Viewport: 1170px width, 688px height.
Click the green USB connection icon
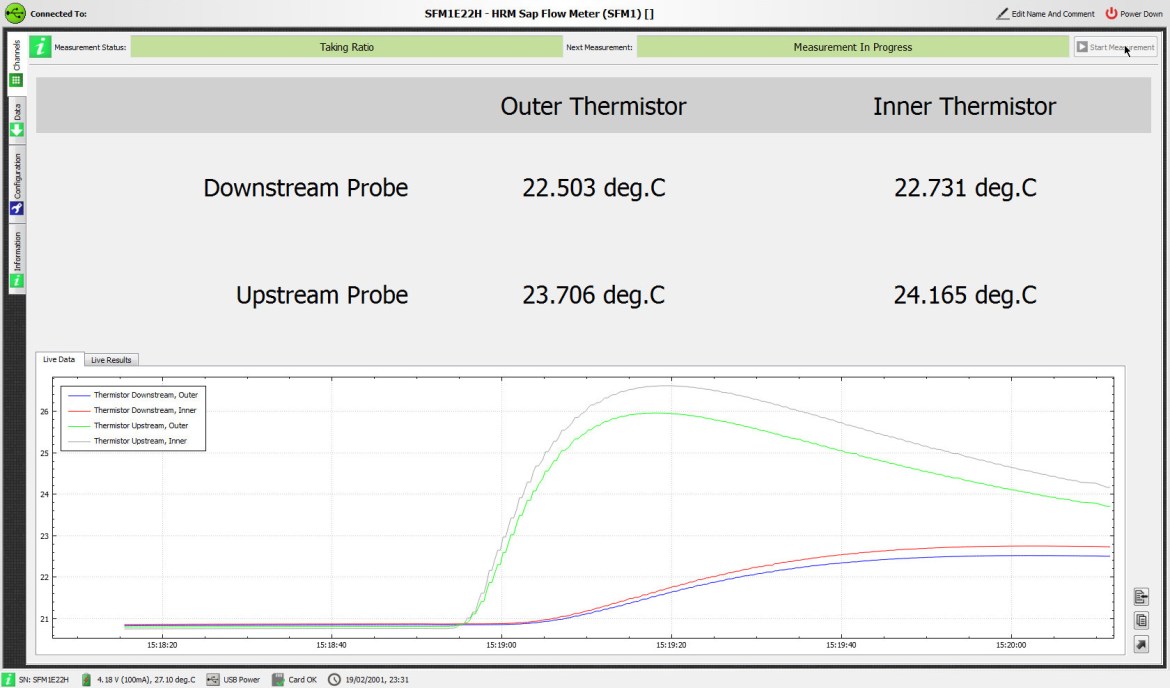click(x=15, y=14)
